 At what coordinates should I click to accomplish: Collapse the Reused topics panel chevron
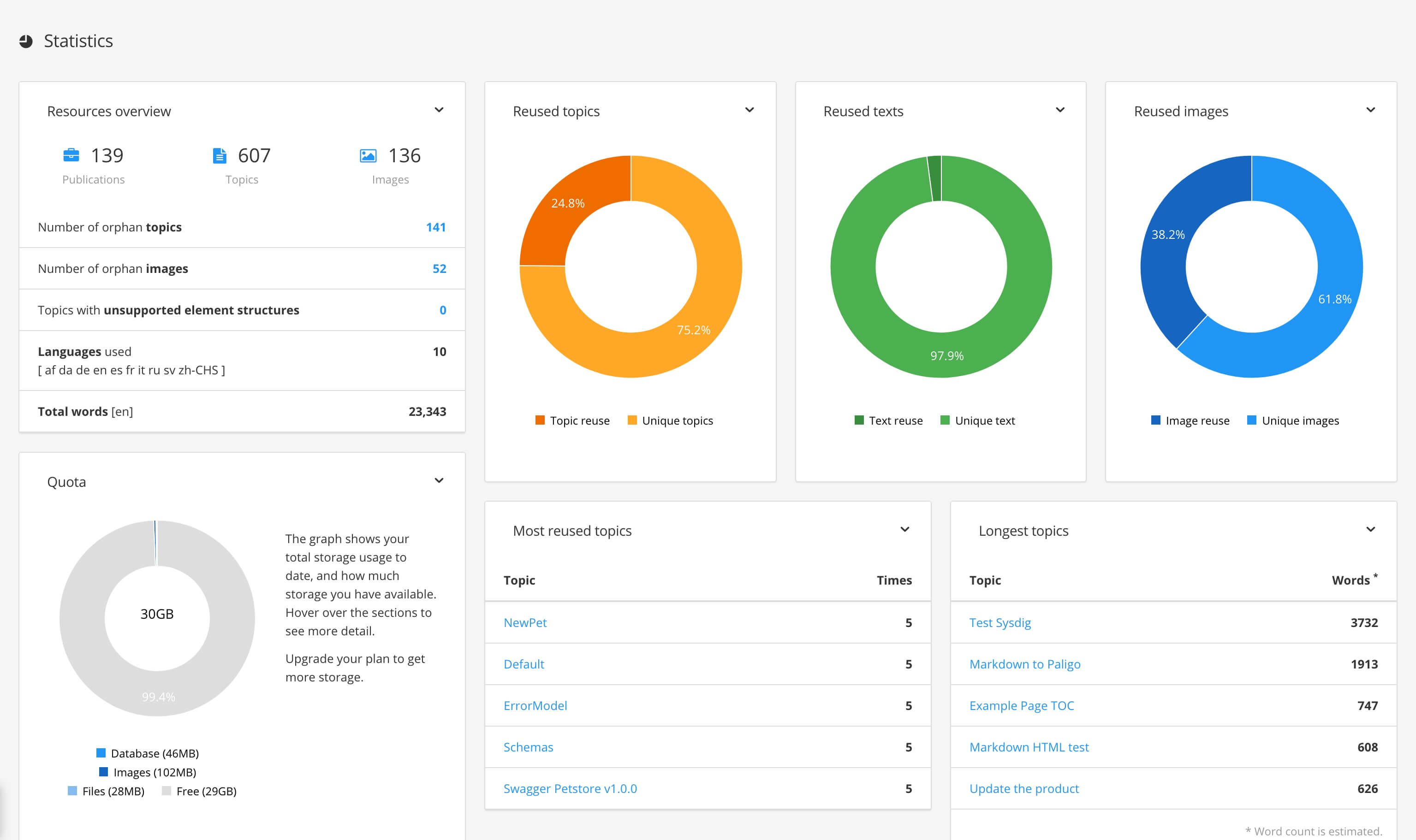click(749, 110)
